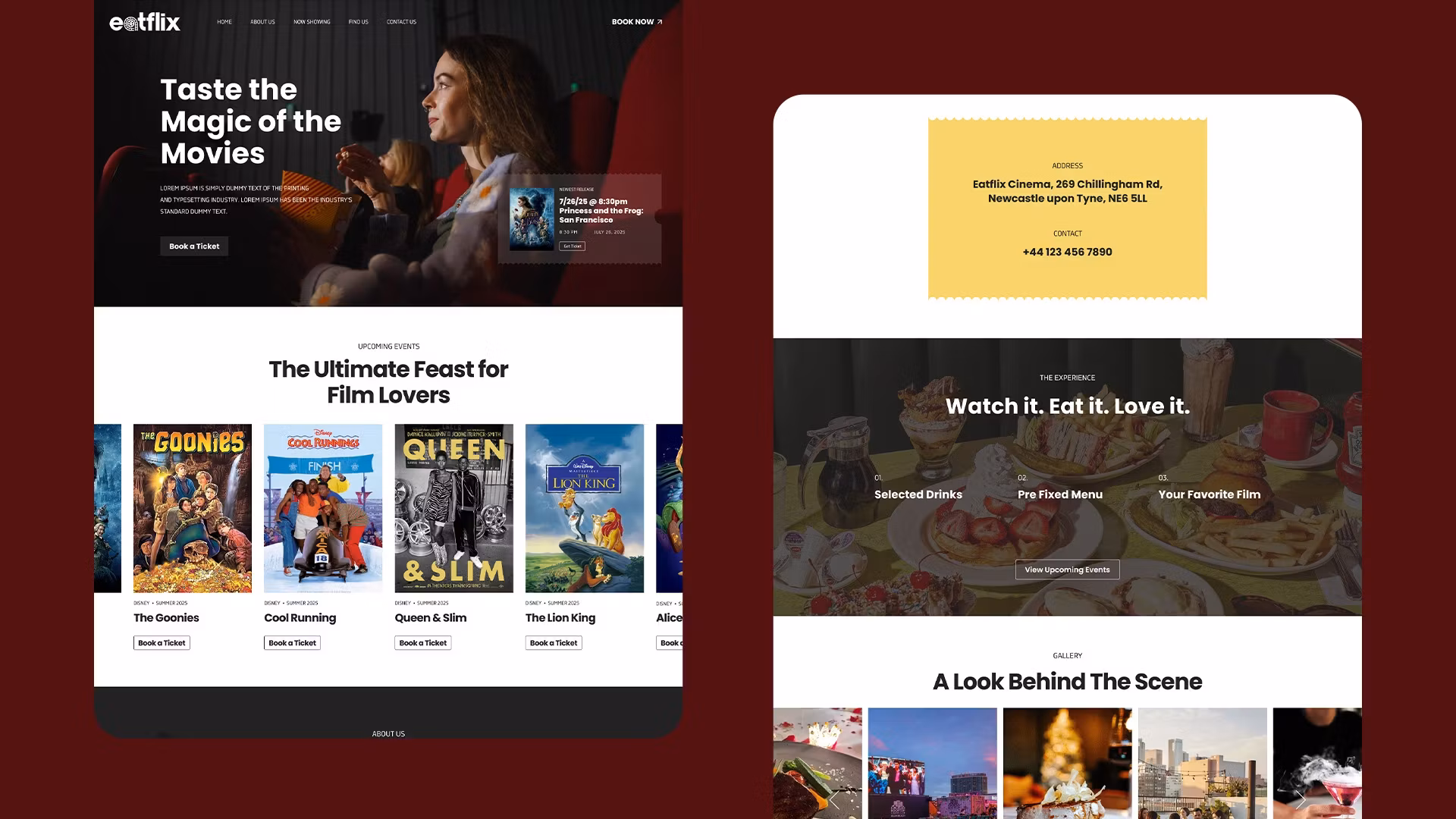Screen dimensions: 1456x819
Task: Open Contact Us in navigation
Action: click(x=401, y=22)
